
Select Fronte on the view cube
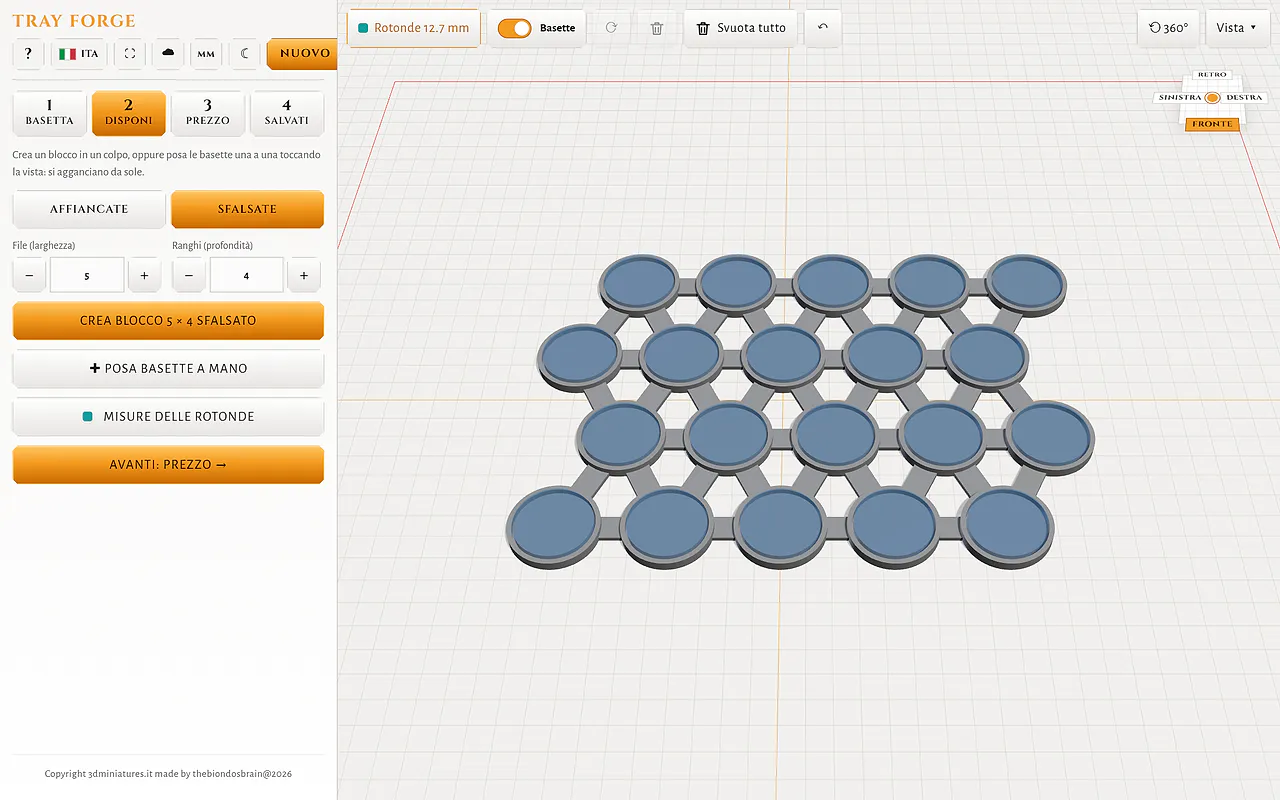coord(1212,124)
